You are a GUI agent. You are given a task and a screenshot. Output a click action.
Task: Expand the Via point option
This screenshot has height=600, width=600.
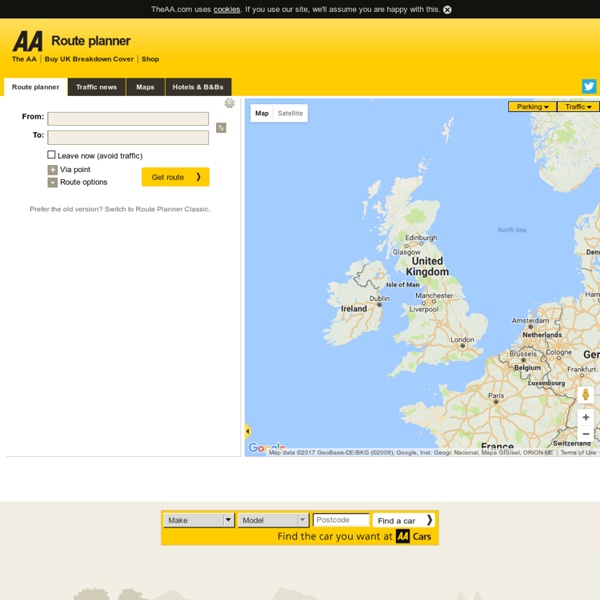(x=53, y=170)
